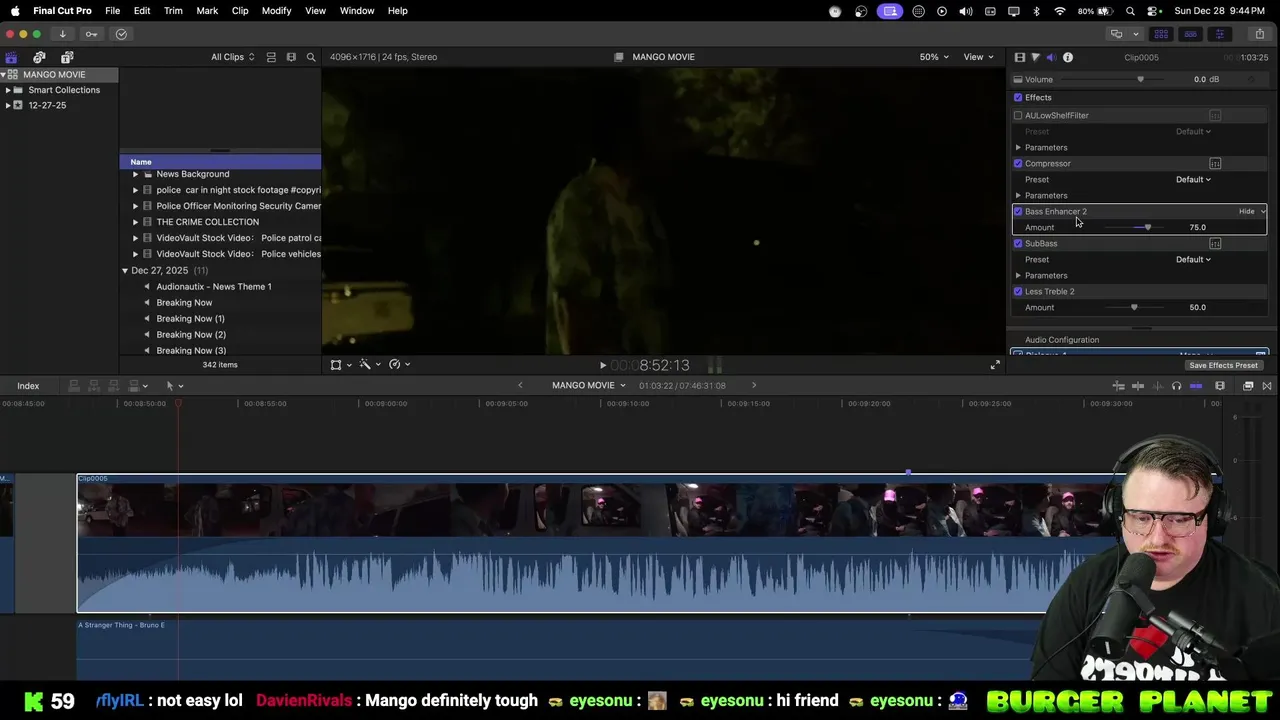The height and width of the screenshot is (720, 1280).
Task: Click the viewer fullscreen arrows icon
Action: (x=994, y=365)
